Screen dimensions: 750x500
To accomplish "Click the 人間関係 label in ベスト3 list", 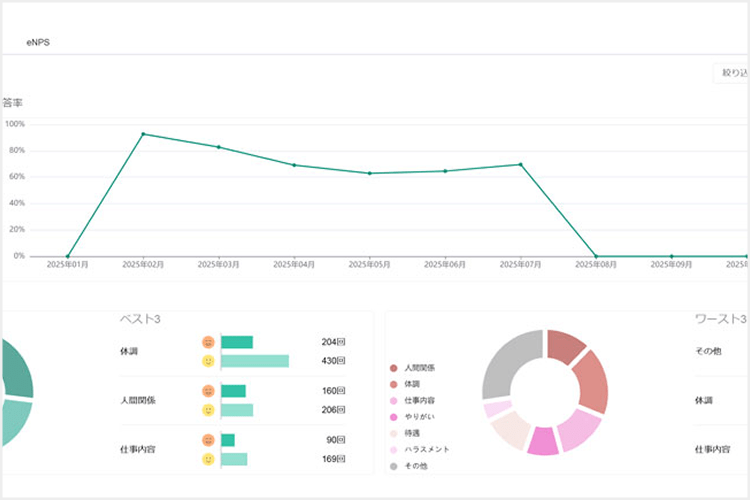I will pyautogui.click(x=138, y=400).
